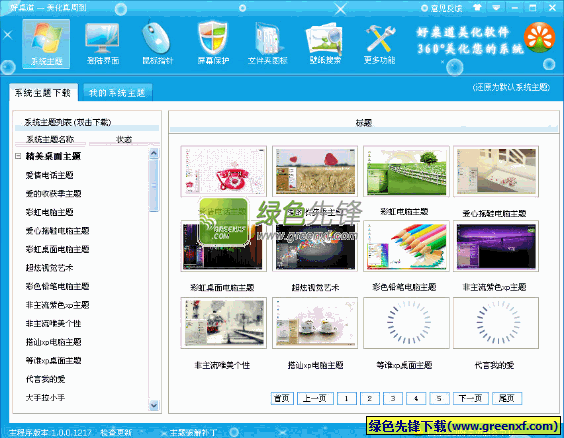Click 还原为默认系统主题 link
This screenshot has width=564, height=438.
click(511, 87)
